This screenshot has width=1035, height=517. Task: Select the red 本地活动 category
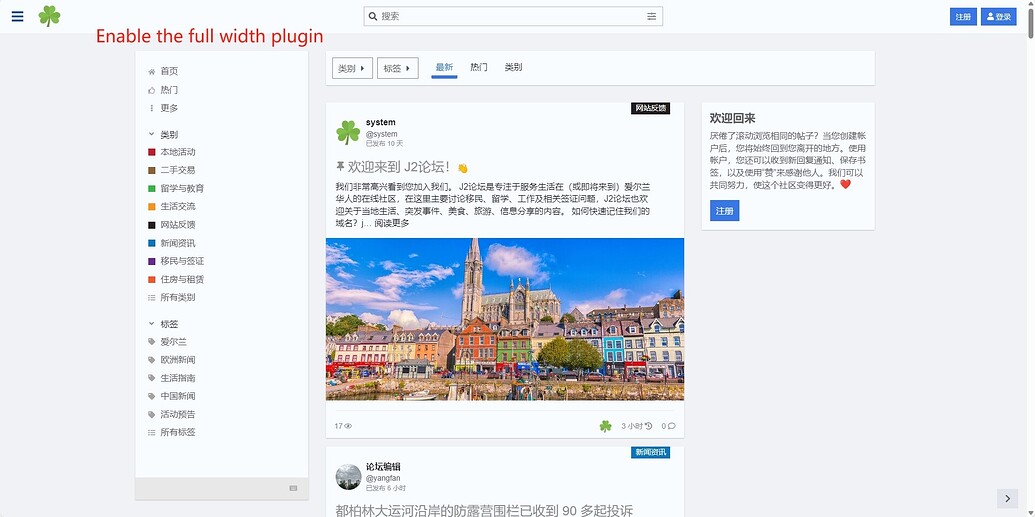[x=177, y=152]
